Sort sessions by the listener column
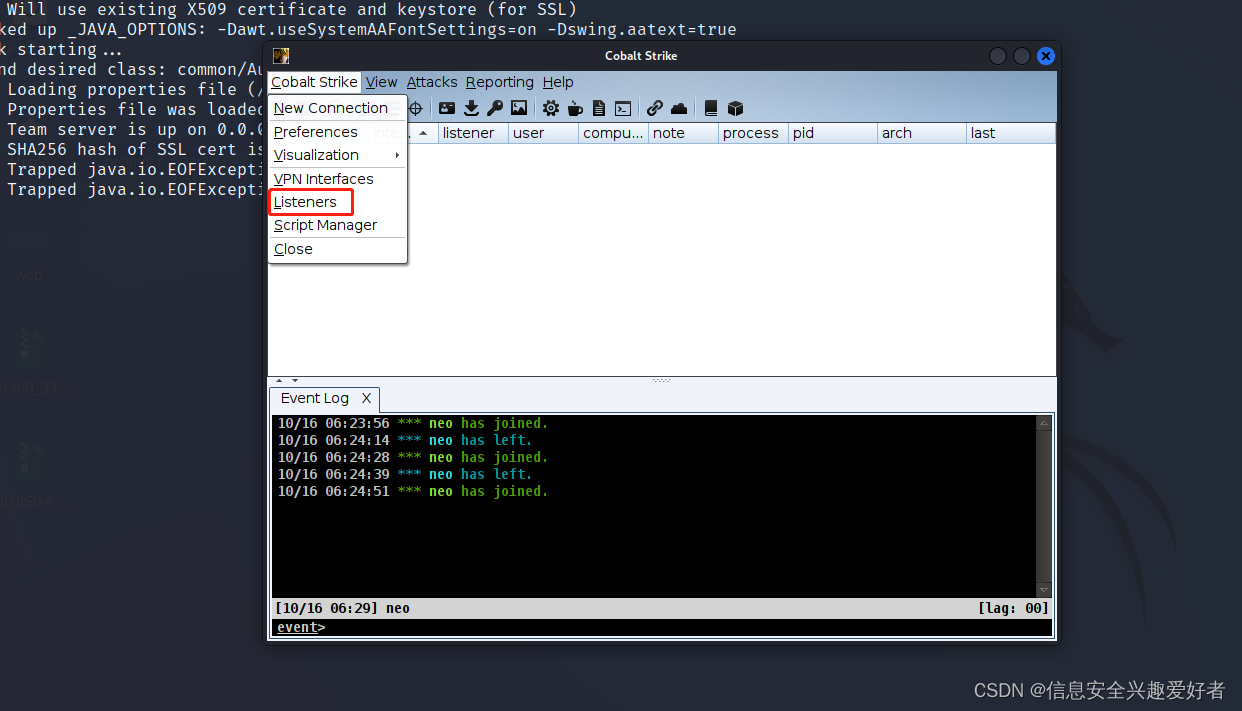The image size is (1242, 711). coord(473,133)
